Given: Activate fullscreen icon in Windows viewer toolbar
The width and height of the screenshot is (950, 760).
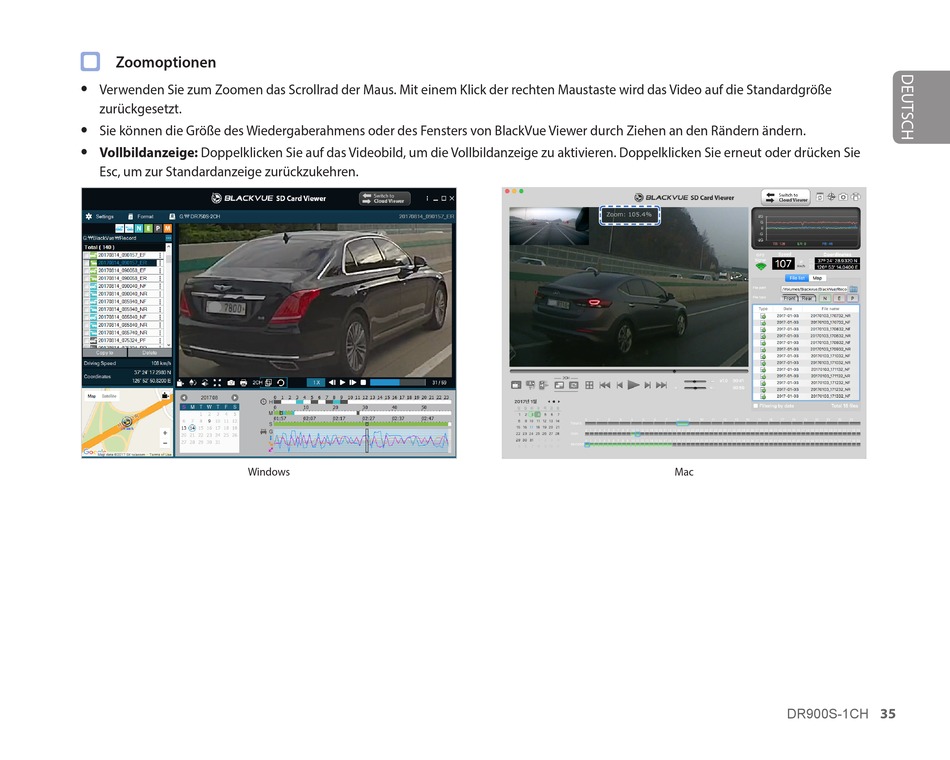Looking at the screenshot, I should (218, 382).
